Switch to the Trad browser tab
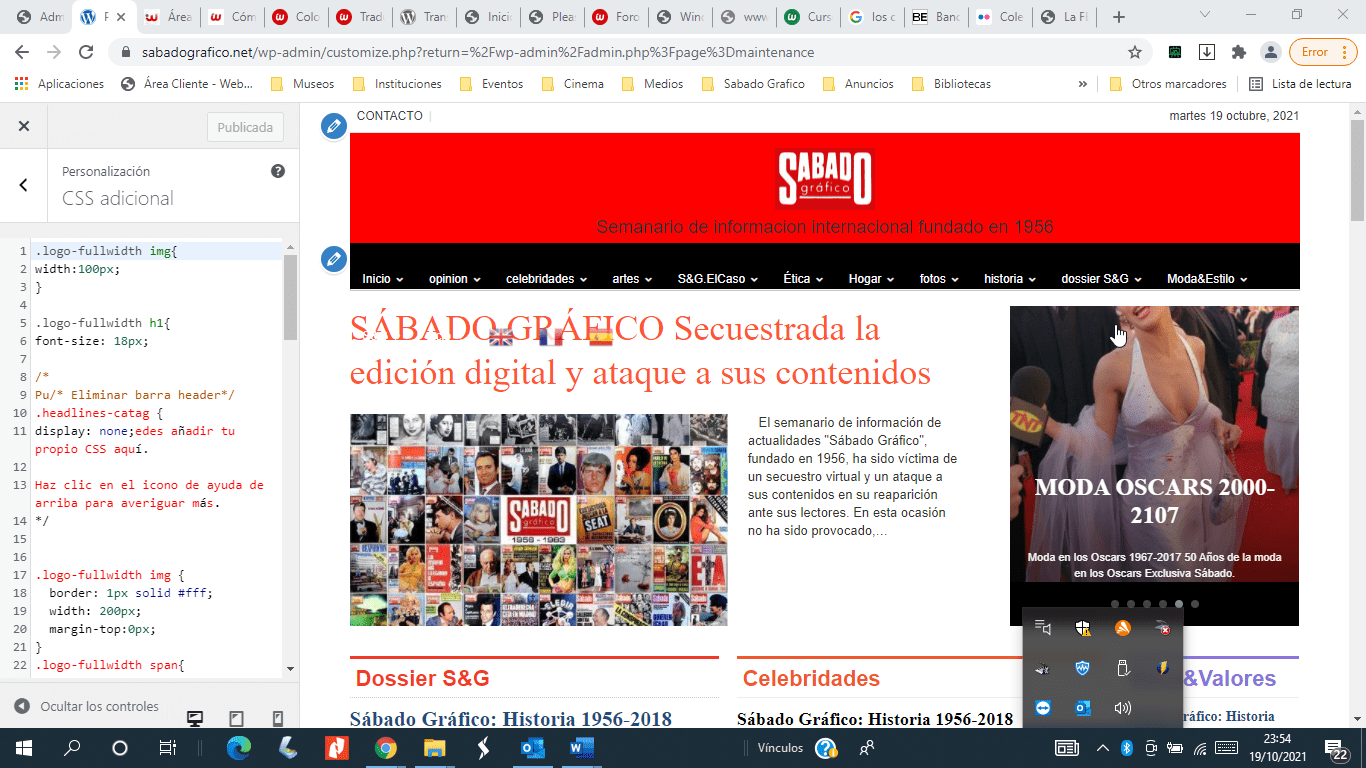 click(358, 17)
